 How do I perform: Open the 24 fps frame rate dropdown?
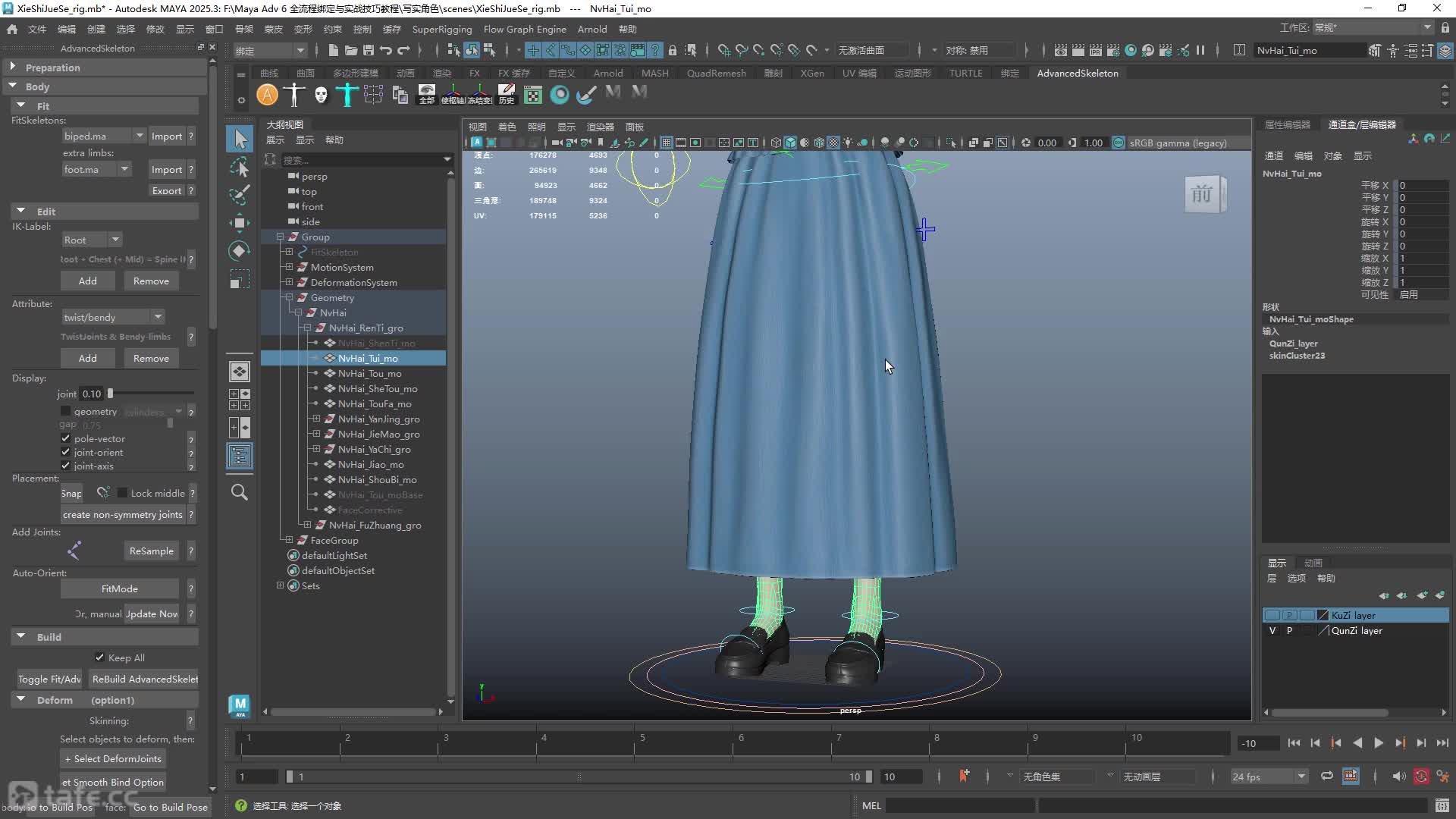[1269, 777]
